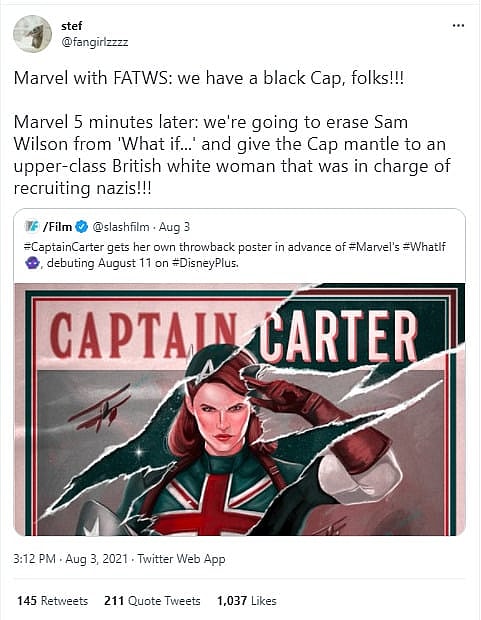Open the Captain Carter poster image
Screen dimensions: 481x620
pos(239,409)
